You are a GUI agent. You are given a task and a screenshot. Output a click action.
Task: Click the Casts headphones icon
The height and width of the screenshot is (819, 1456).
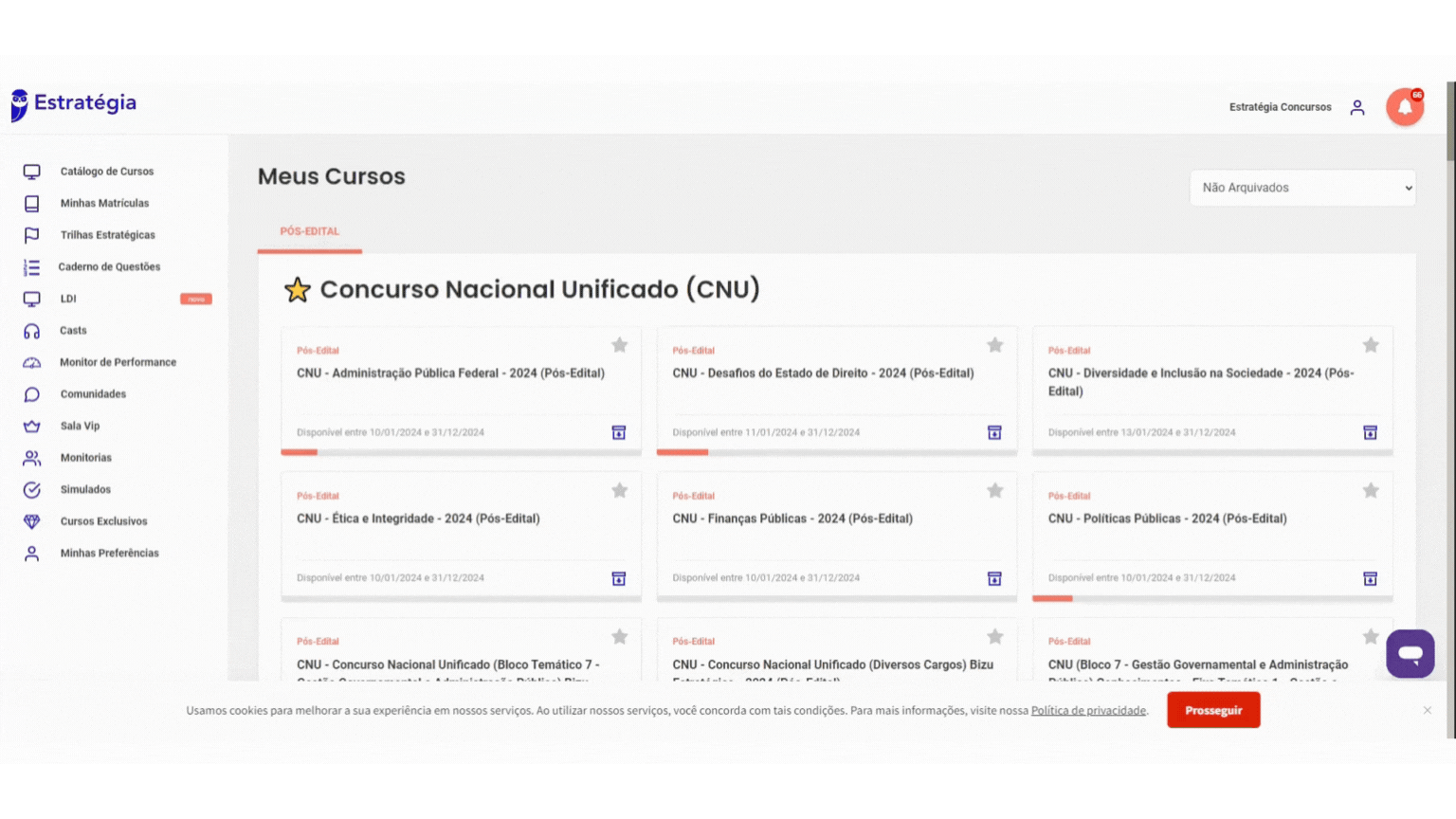pos(31,331)
